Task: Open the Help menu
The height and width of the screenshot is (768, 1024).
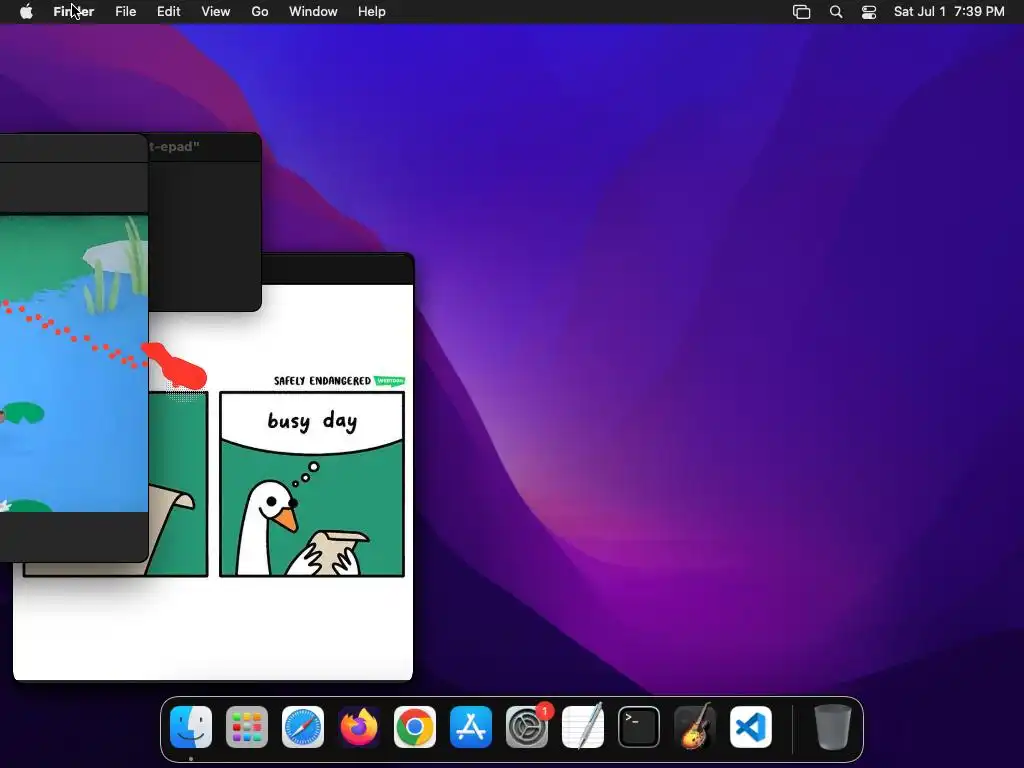Action: click(372, 12)
